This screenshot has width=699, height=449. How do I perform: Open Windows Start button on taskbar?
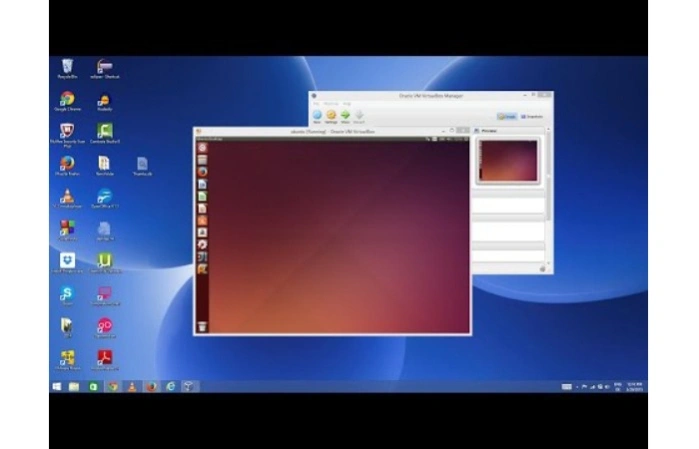tap(57, 387)
